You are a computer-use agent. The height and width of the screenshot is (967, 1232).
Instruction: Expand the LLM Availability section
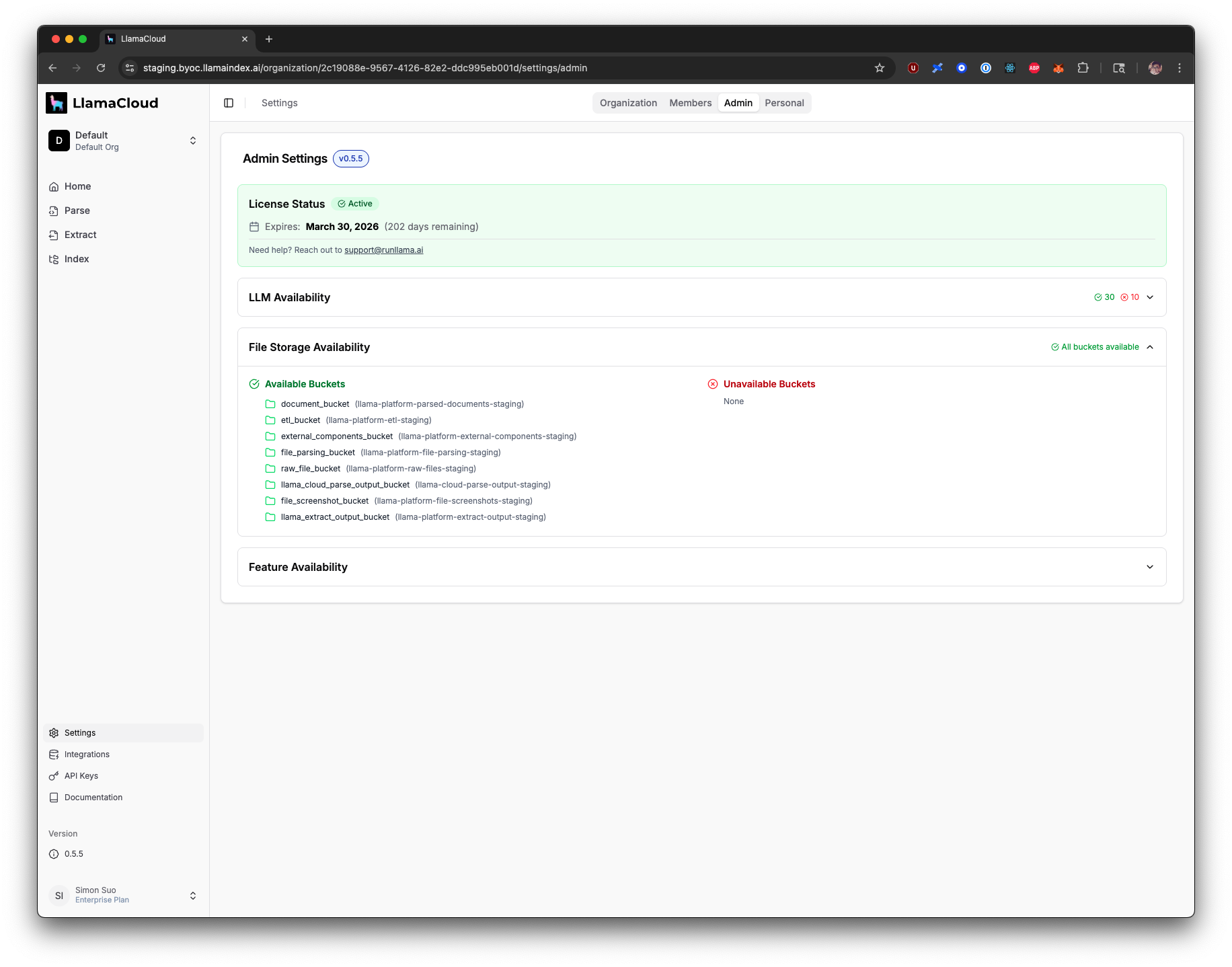coord(1150,297)
